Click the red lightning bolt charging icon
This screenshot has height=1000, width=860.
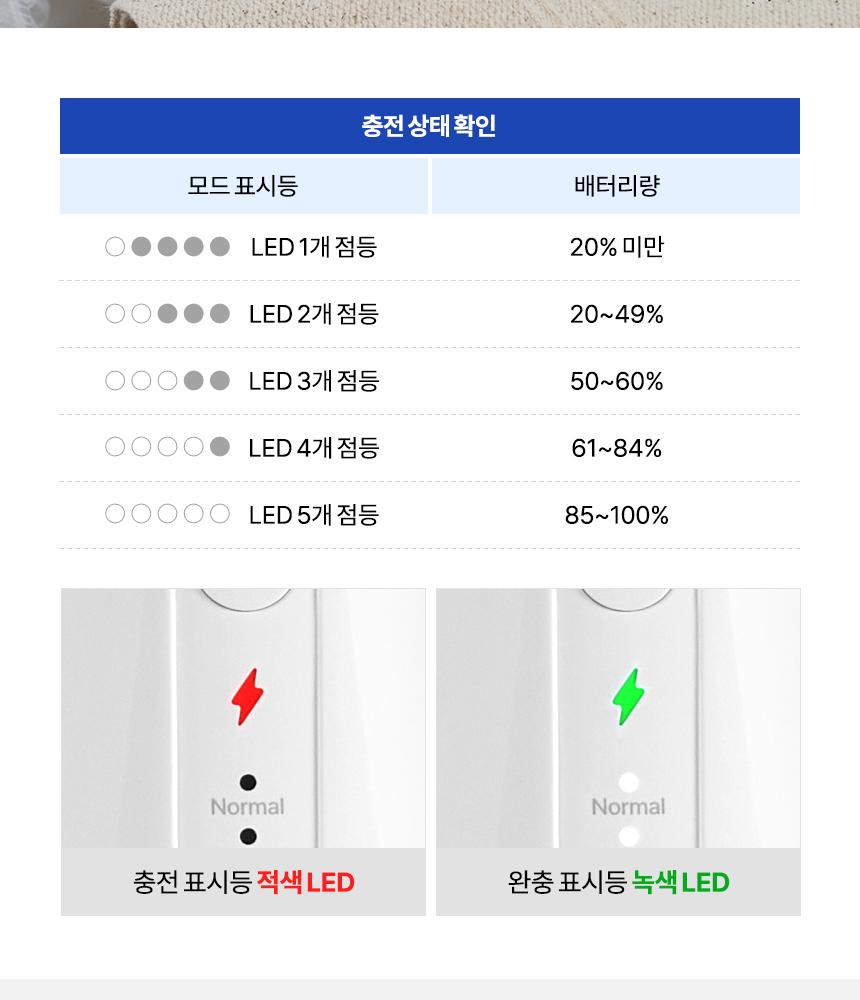click(247, 695)
